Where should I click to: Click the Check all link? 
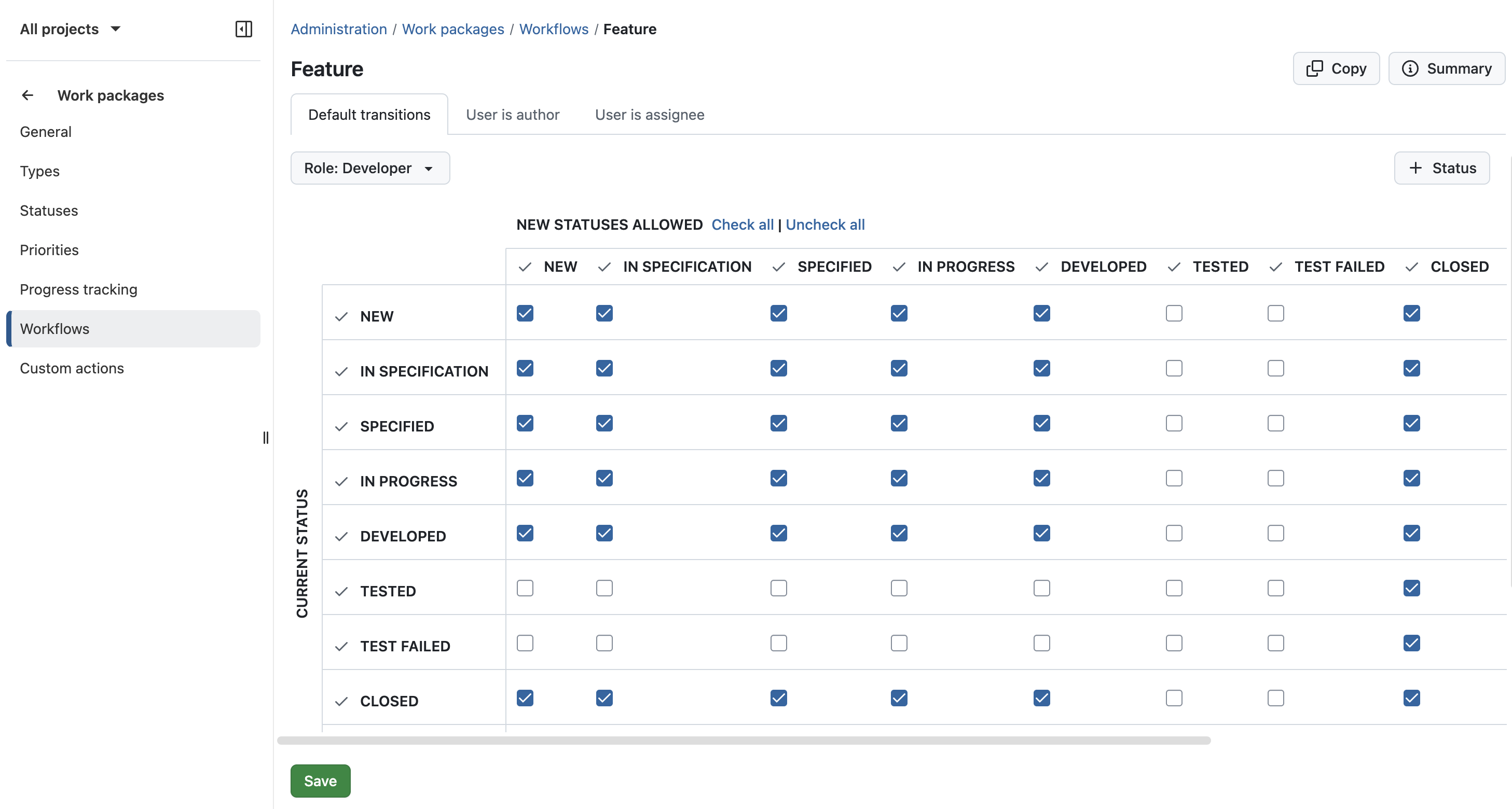pyautogui.click(x=742, y=224)
